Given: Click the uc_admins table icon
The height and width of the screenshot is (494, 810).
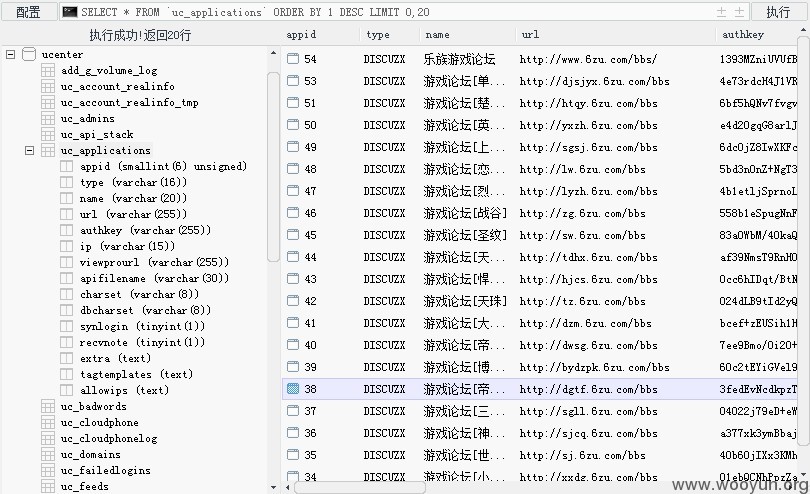Looking at the screenshot, I should (48, 118).
